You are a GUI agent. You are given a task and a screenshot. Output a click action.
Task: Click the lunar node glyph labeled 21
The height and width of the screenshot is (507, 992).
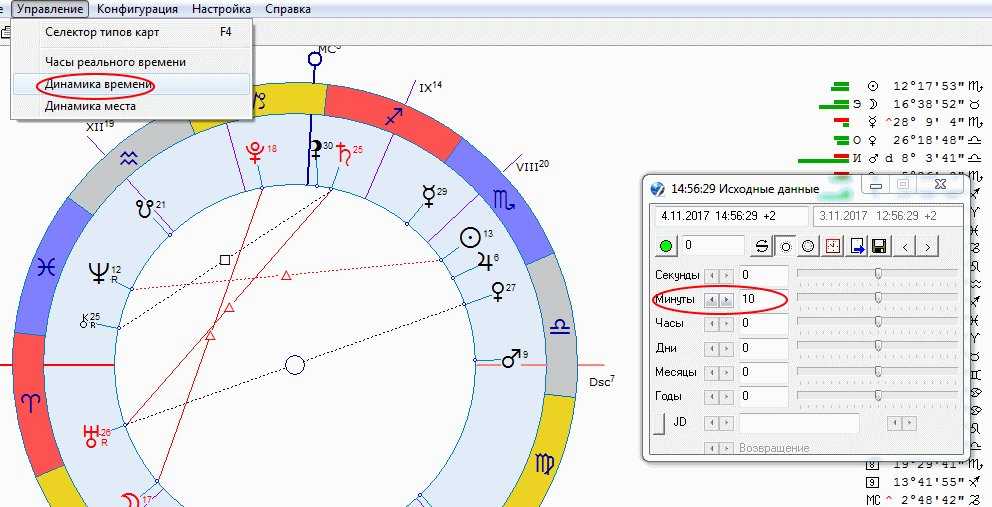[x=146, y=209]
